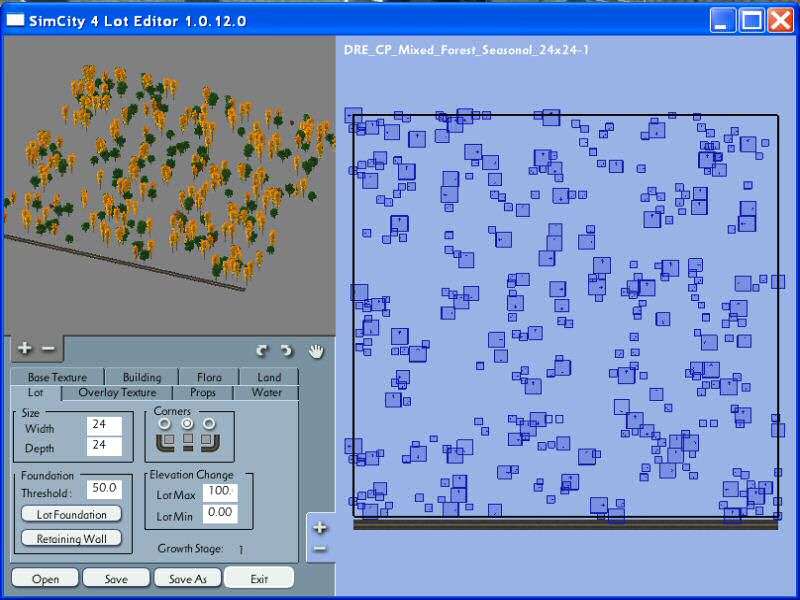Image resolution: width=800 pixels, height=600 pixels.
Task: Focus the Threshold field showing 50.0
Action: (x=104, y=489)
